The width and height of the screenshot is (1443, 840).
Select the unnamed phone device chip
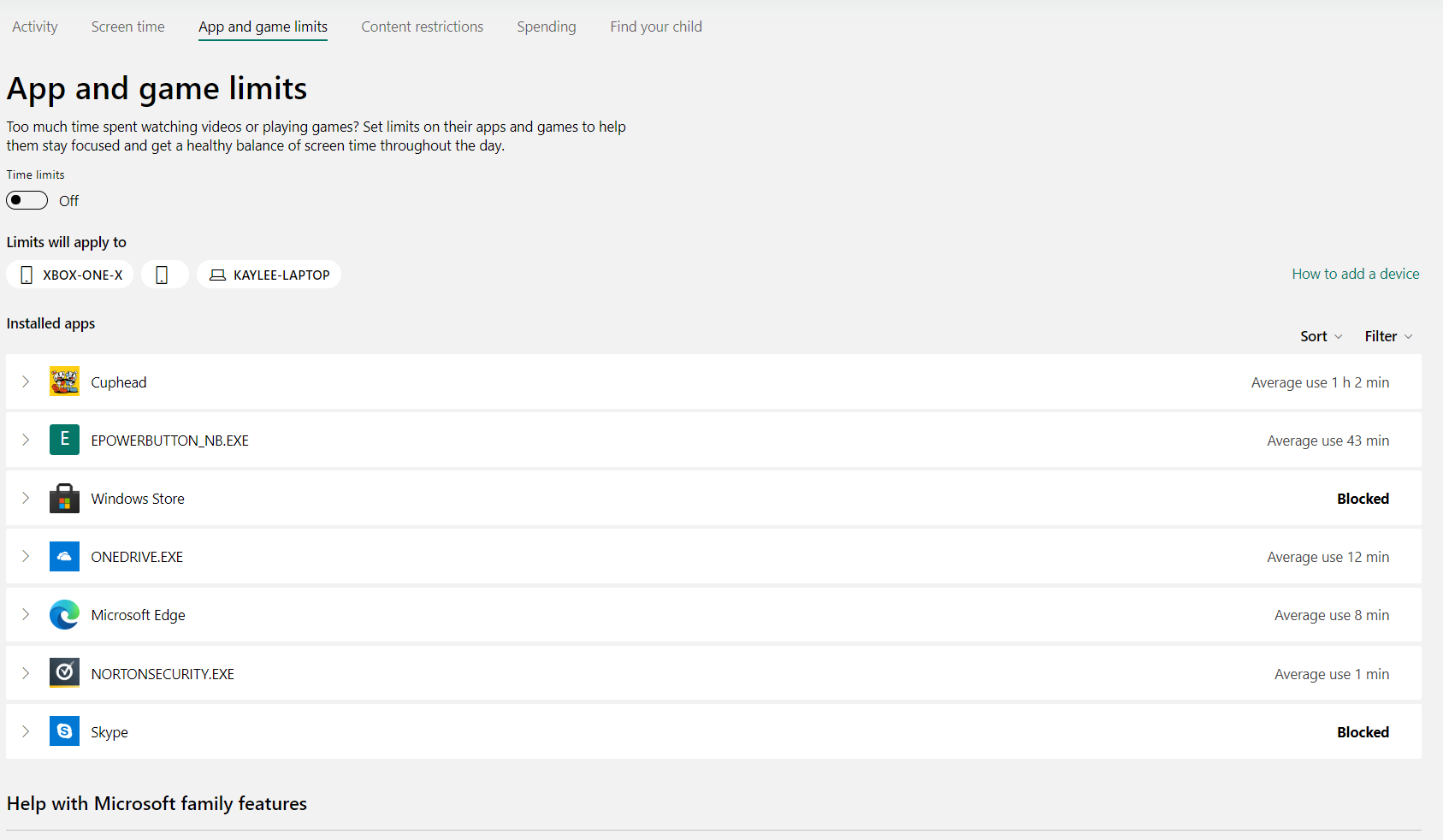[164, 275]
